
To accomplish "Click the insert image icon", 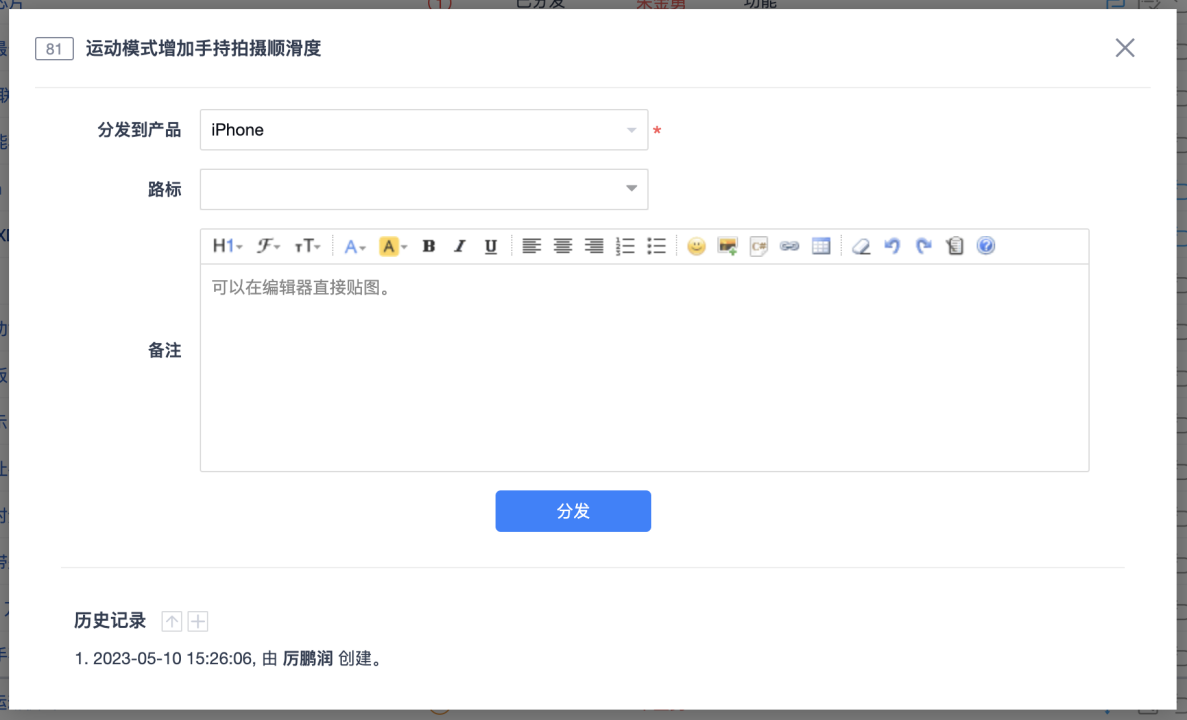I will (x=727, y=246).
